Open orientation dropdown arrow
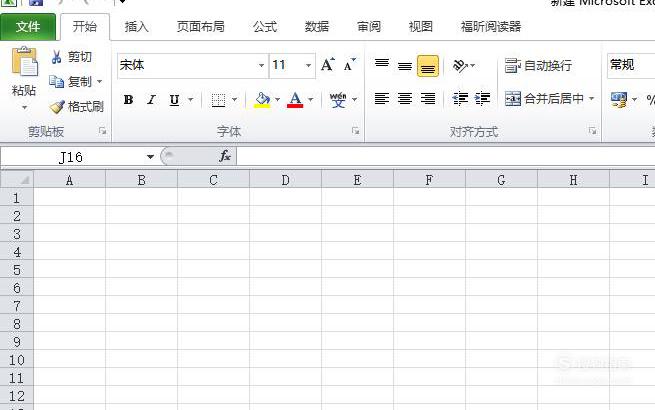The width and height of the screenshot is (655, 410). coord(472,66)
